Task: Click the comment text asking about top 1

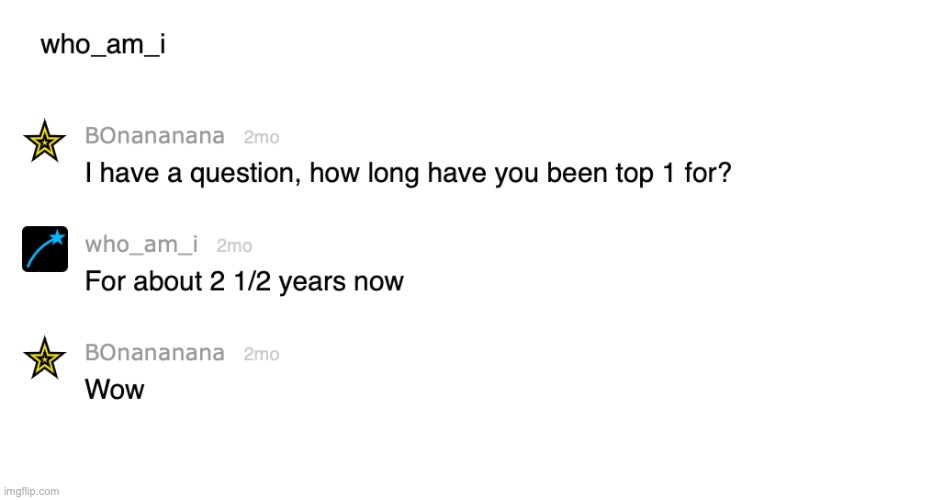Action: point(408,173)
